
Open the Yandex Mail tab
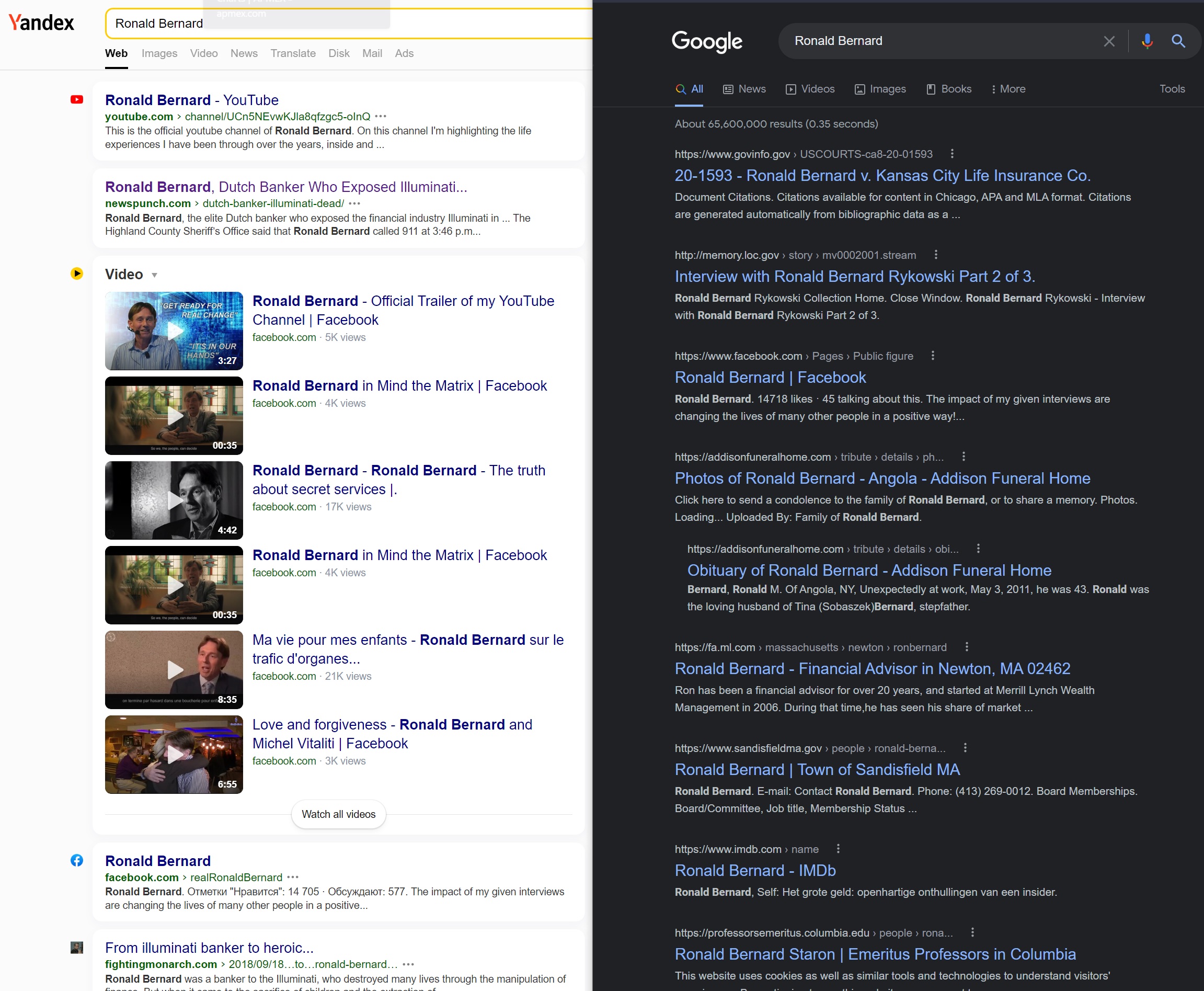click(372, 53)
